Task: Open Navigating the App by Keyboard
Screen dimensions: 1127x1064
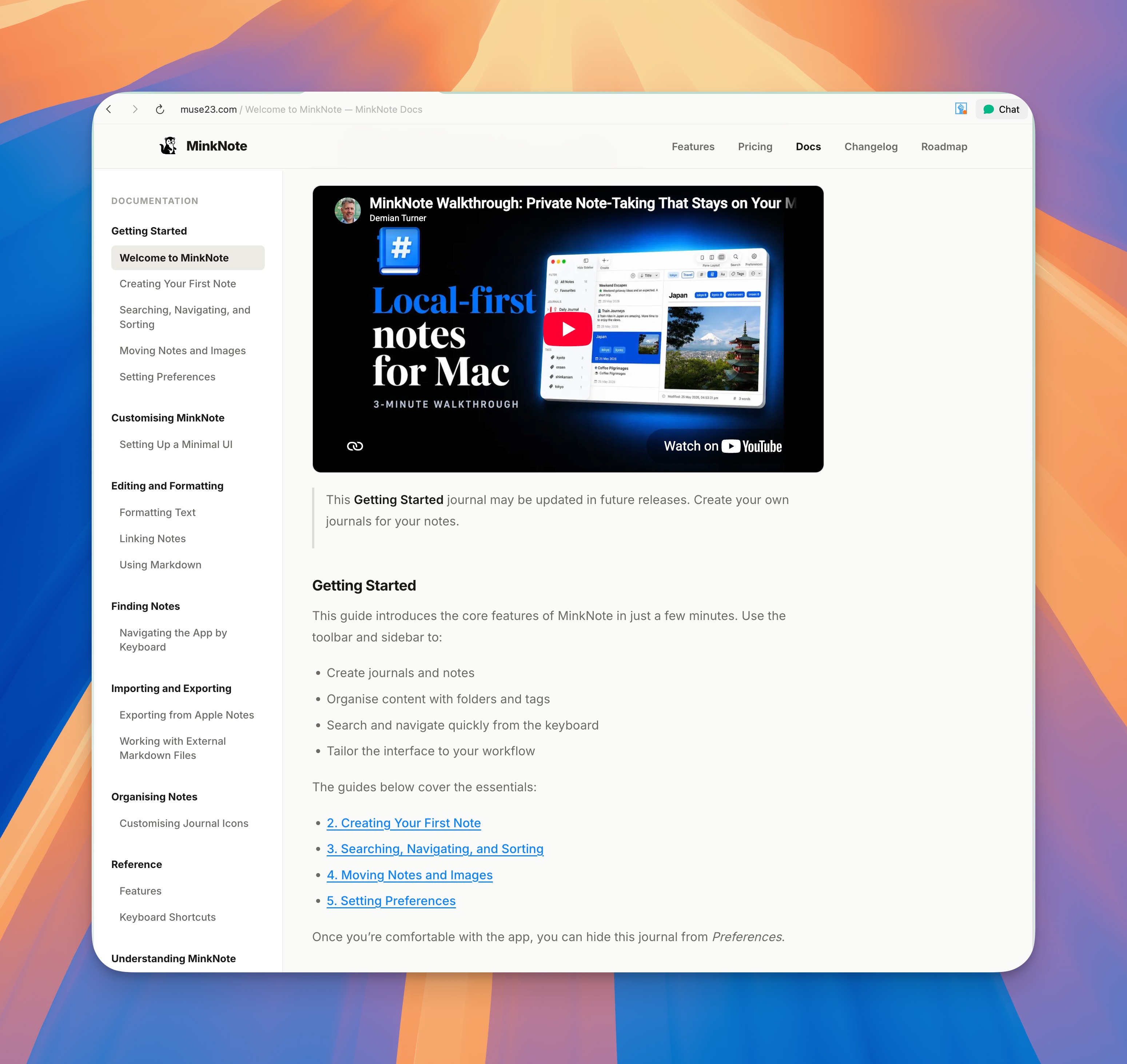Action: click(174, 640)
